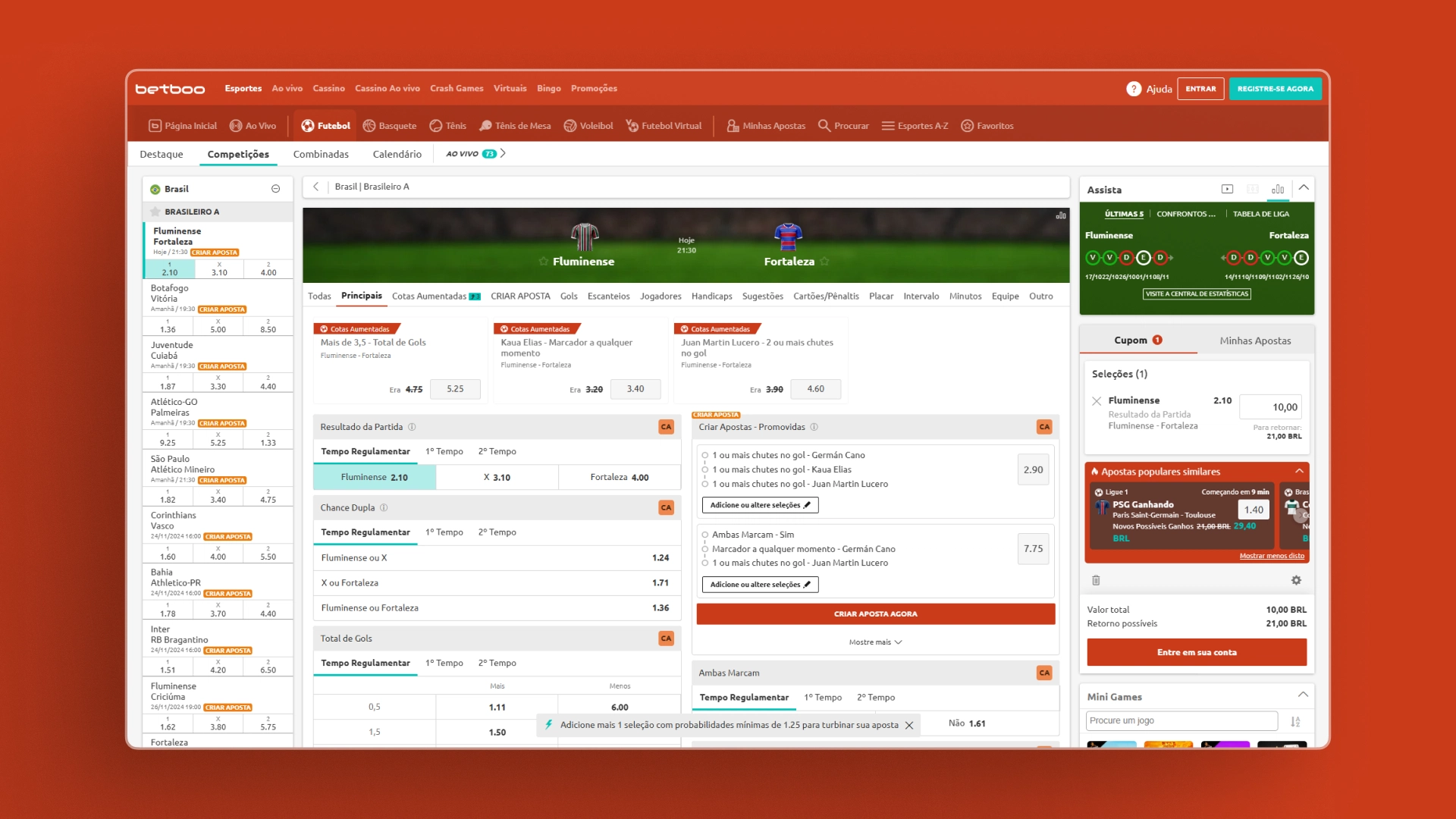Select radio for 1 ou mais chutes - Kaua Elias
This screenshot has width=1456, height=819.
(704, 470)
